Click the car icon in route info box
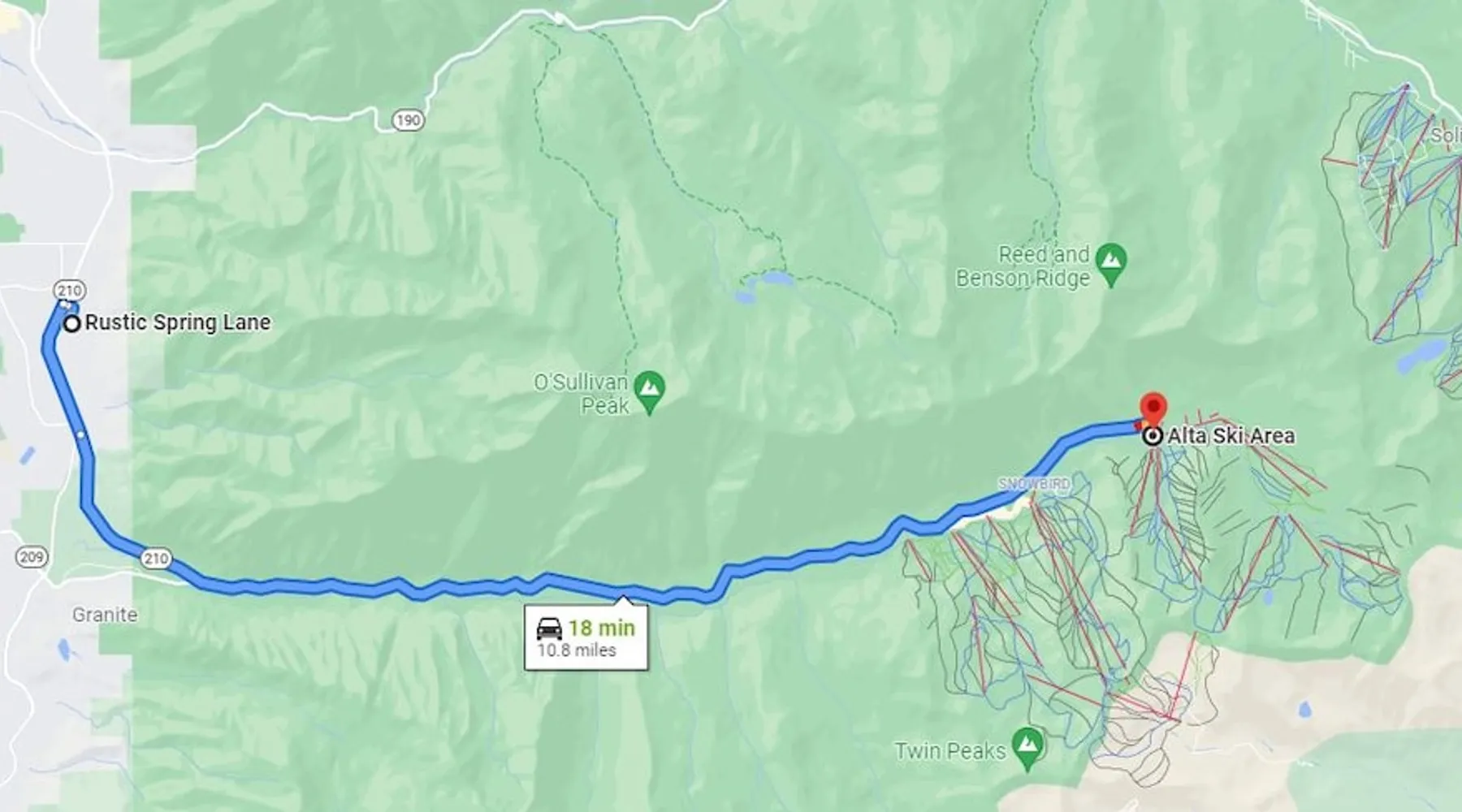The height and width of the screenshot is (812, 1462). tap(549, 628)
